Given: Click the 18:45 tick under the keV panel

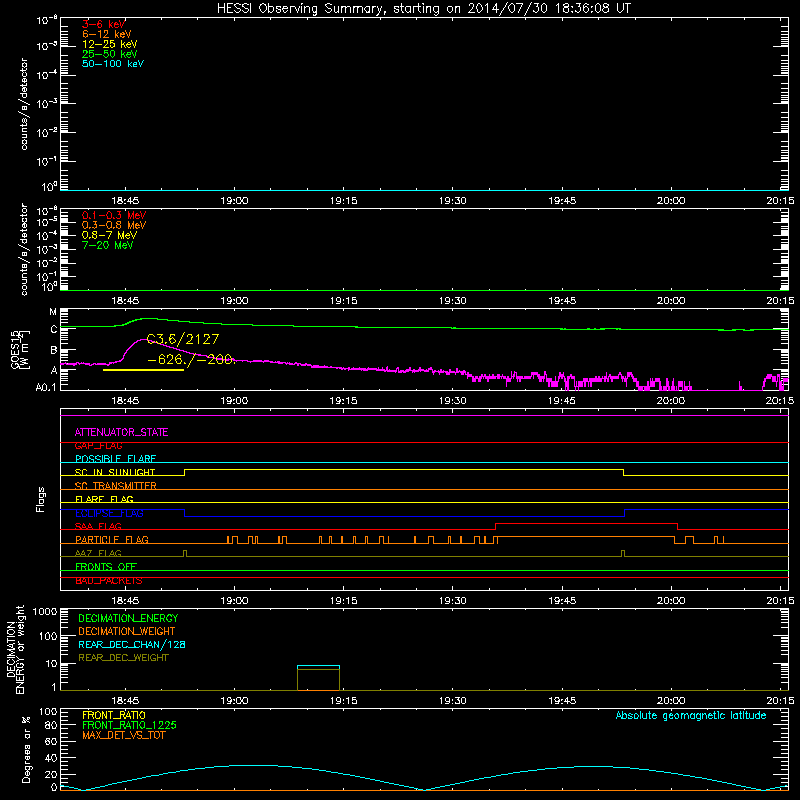Looking at the screenshot, I should coord(125,201).
